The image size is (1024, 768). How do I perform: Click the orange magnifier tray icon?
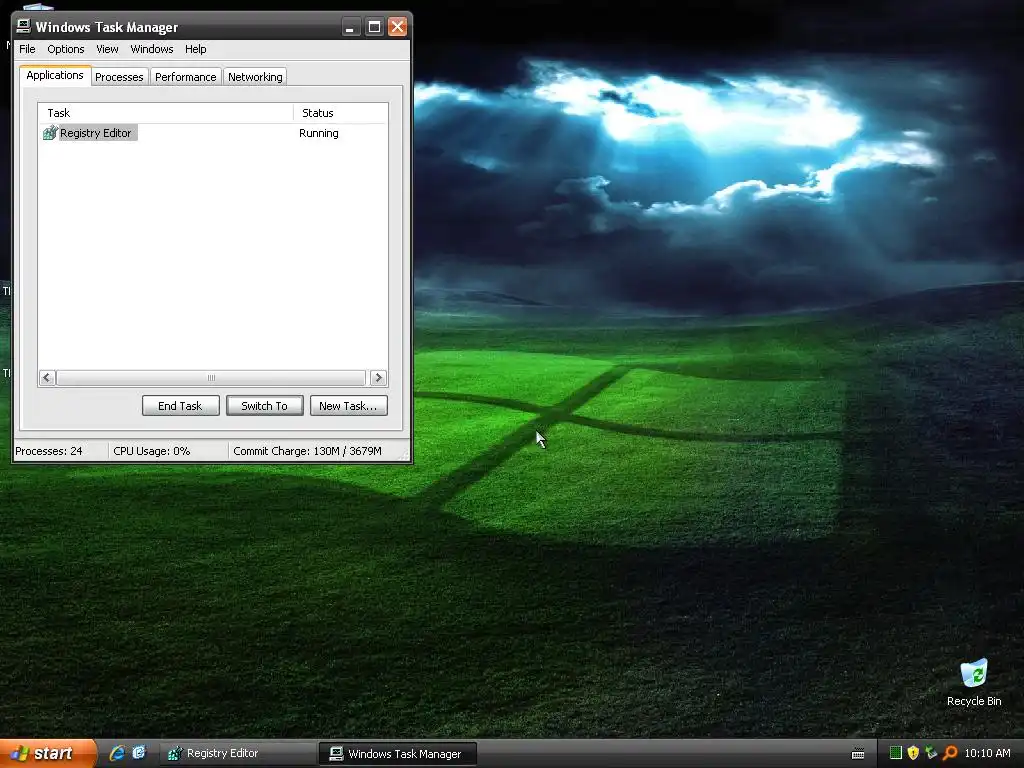pyautogui.click(x=950, y=753)
